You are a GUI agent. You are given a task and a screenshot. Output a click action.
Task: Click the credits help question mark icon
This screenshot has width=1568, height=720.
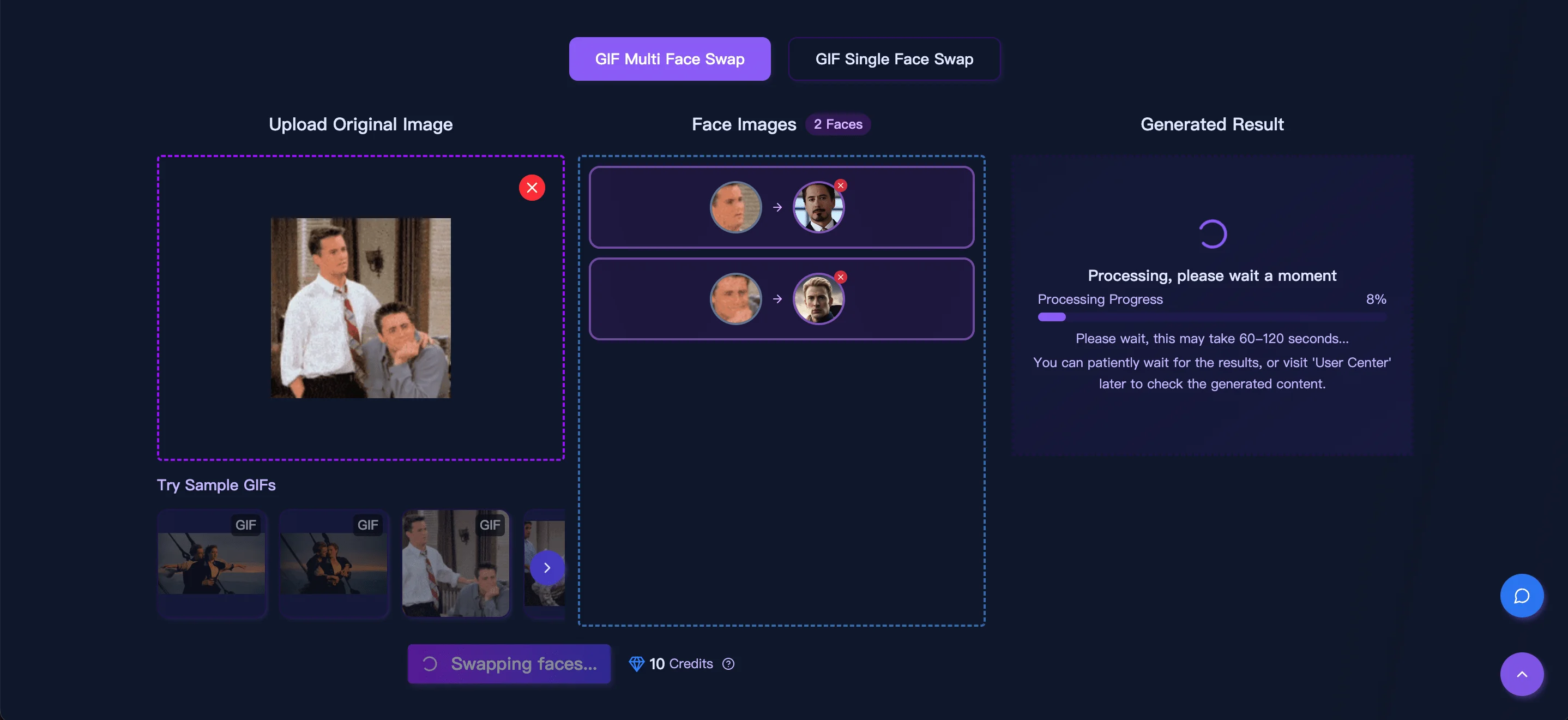pos(728,664)
